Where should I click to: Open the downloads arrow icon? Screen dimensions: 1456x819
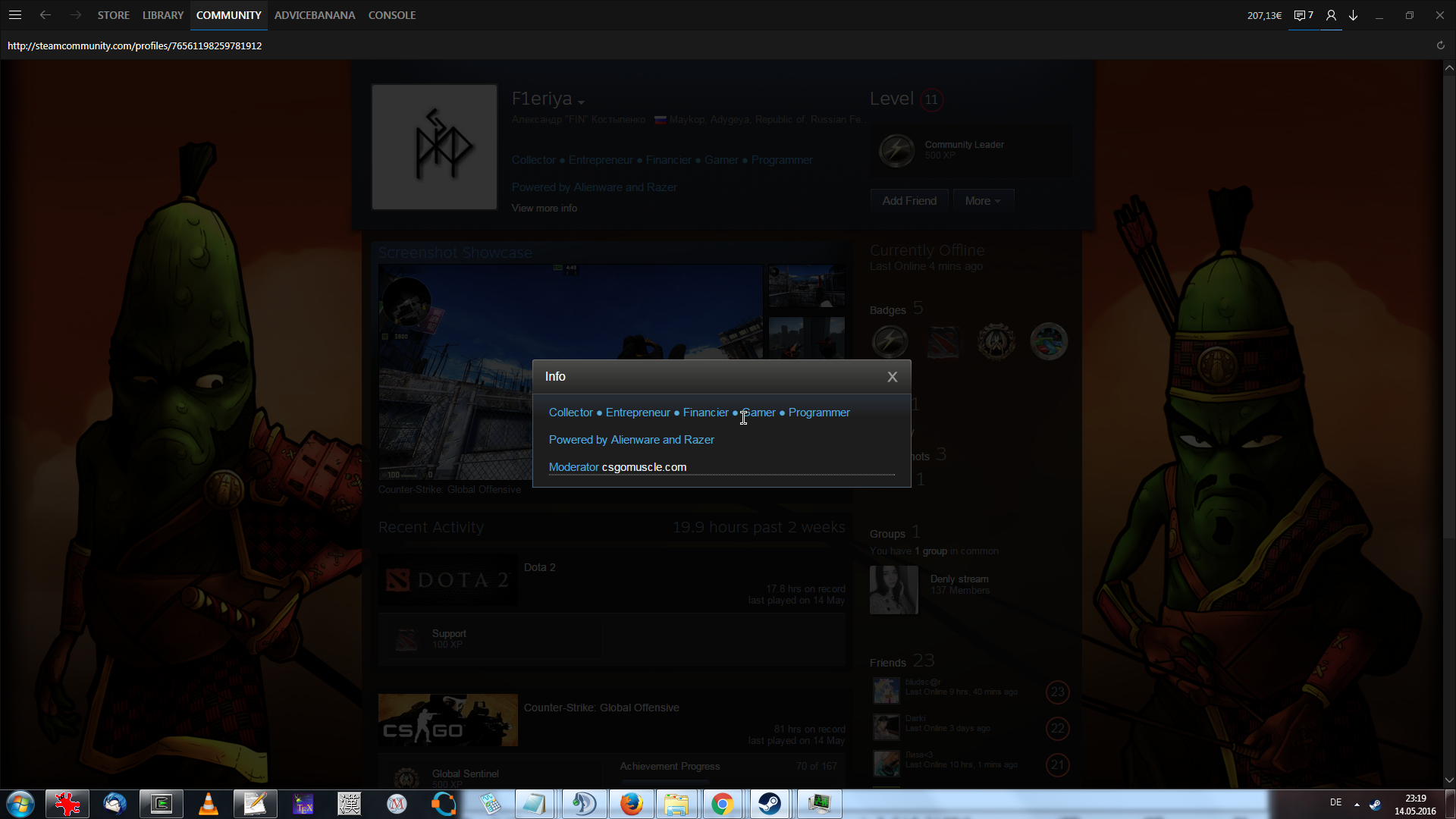click(1353, 15)
